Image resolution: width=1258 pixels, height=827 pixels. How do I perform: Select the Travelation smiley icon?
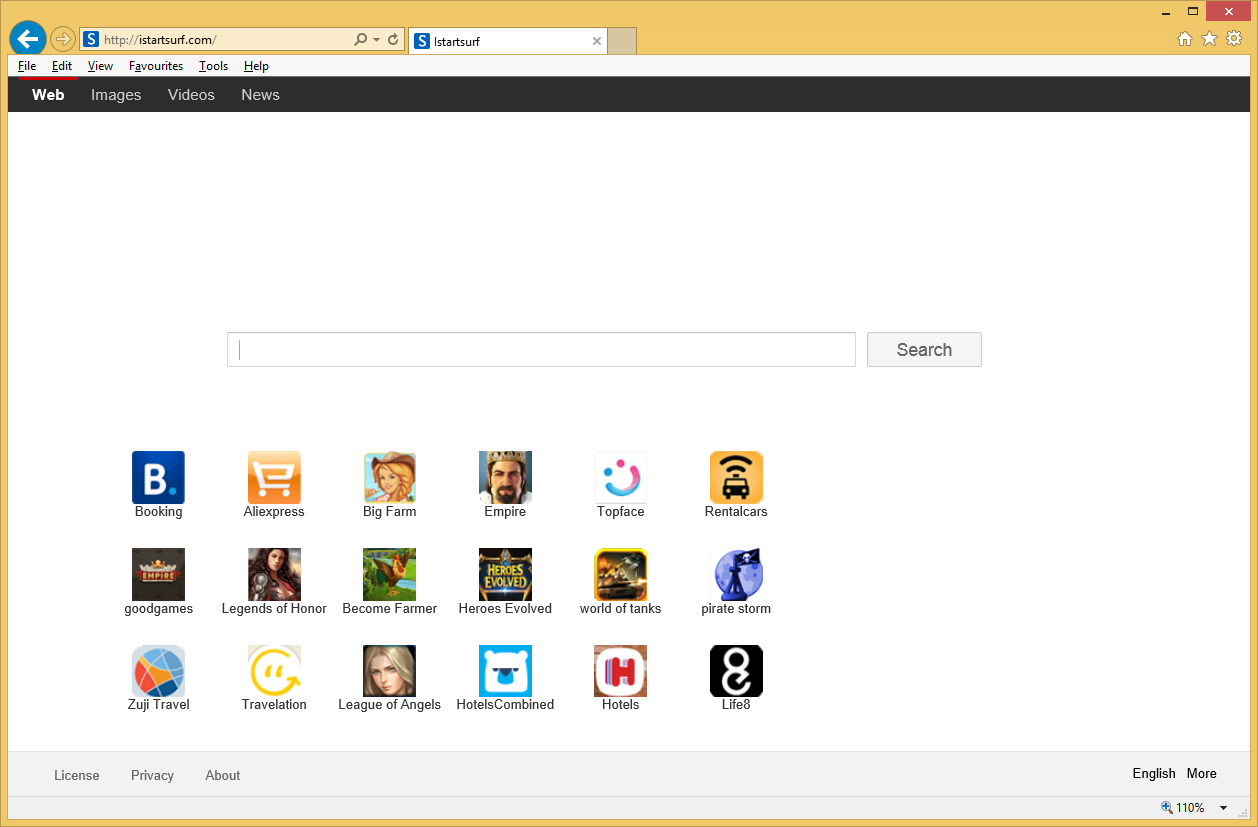(274, 671)
